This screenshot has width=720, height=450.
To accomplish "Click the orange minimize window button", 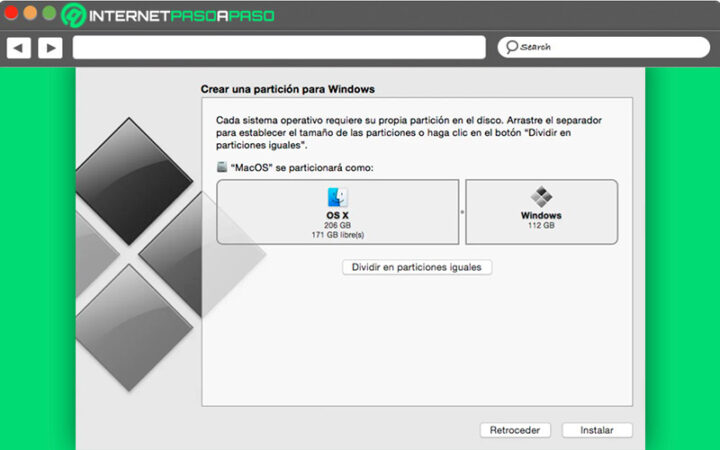I will [30, 12].
